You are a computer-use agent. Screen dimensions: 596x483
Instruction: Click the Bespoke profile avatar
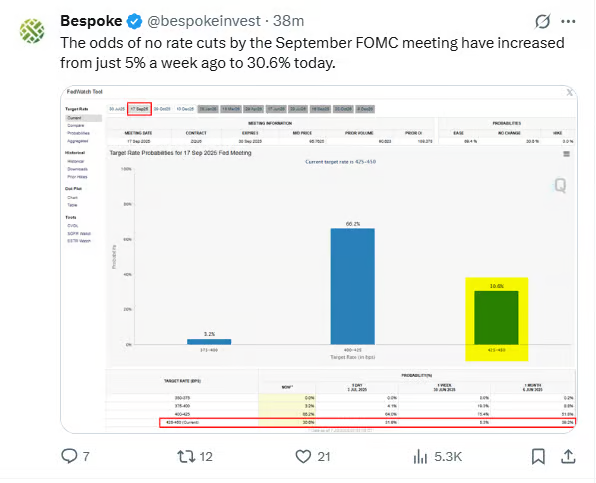(x=32, y=31)
